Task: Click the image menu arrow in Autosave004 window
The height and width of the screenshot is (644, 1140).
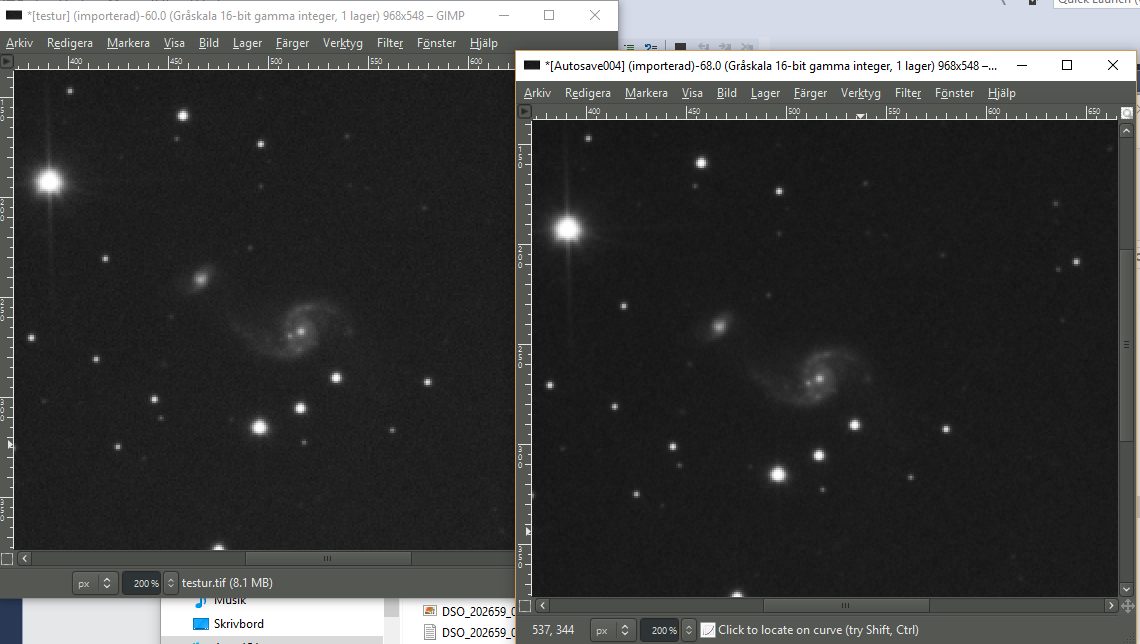Action: click(525, 112)
